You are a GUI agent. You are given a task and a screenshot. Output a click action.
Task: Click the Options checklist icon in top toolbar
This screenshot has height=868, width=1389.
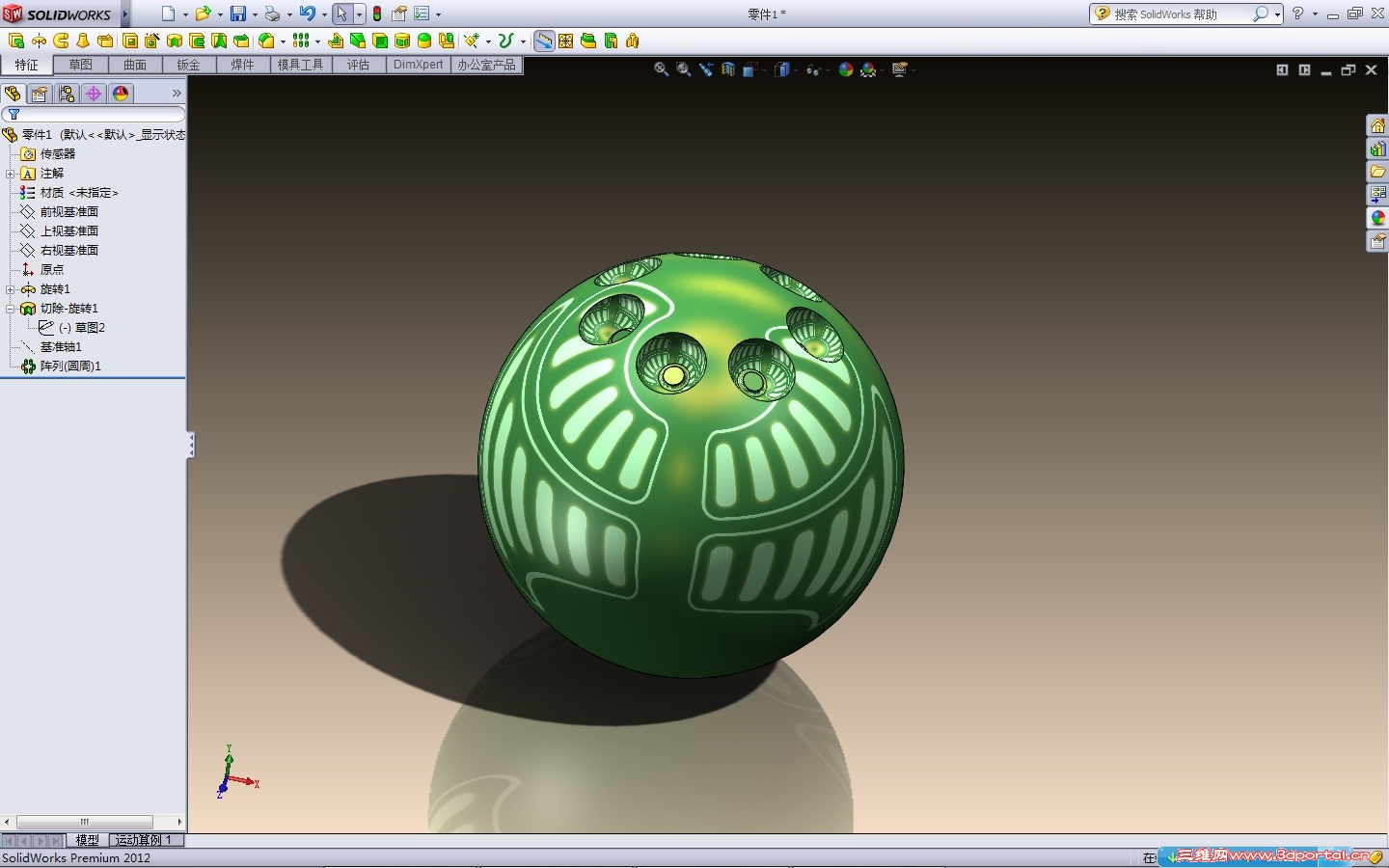point(422,14)
